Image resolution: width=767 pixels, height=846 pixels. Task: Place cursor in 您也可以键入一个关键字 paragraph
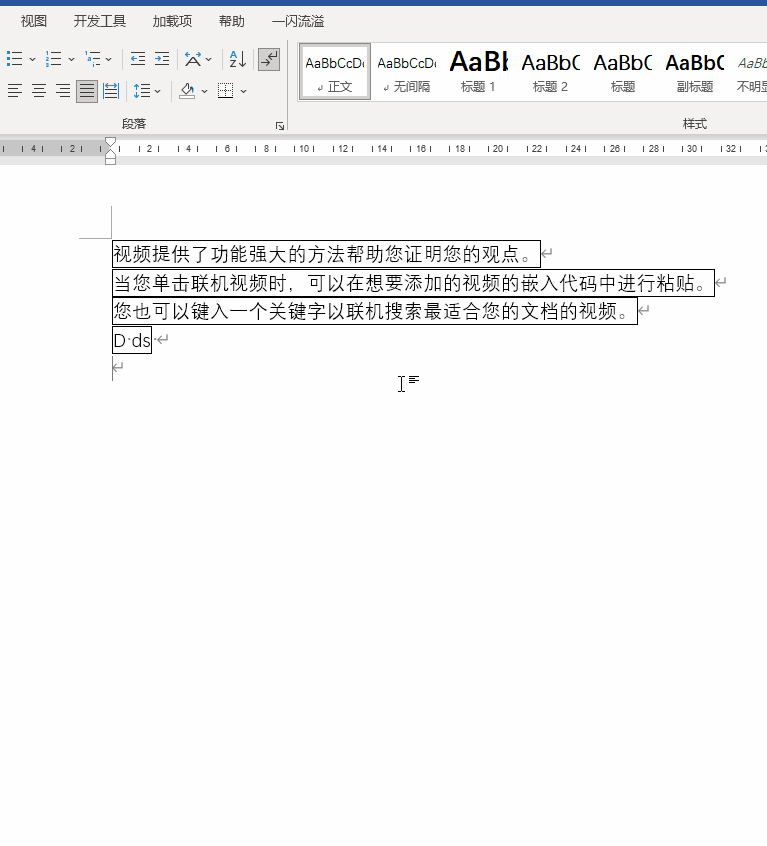[375, 311]
